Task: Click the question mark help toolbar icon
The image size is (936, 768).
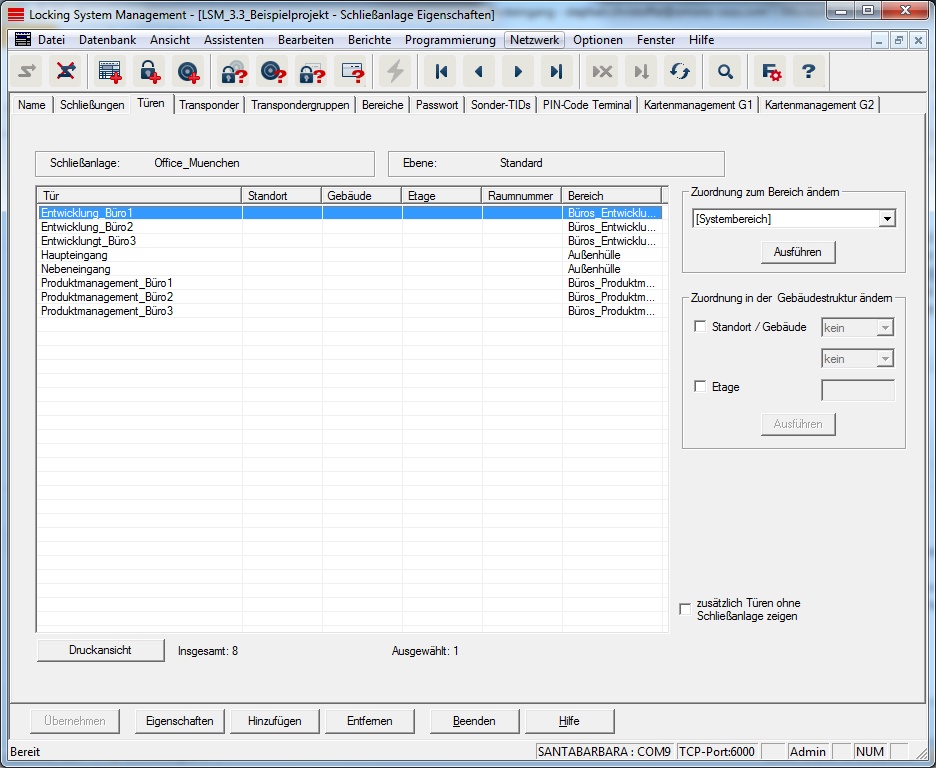Action: pos(810,71)
